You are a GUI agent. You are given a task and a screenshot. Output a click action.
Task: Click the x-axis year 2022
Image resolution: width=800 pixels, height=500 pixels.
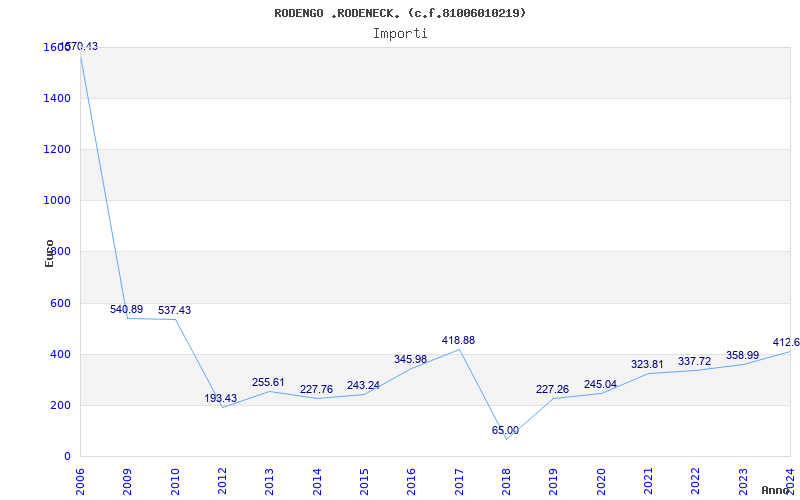point(696,482)
